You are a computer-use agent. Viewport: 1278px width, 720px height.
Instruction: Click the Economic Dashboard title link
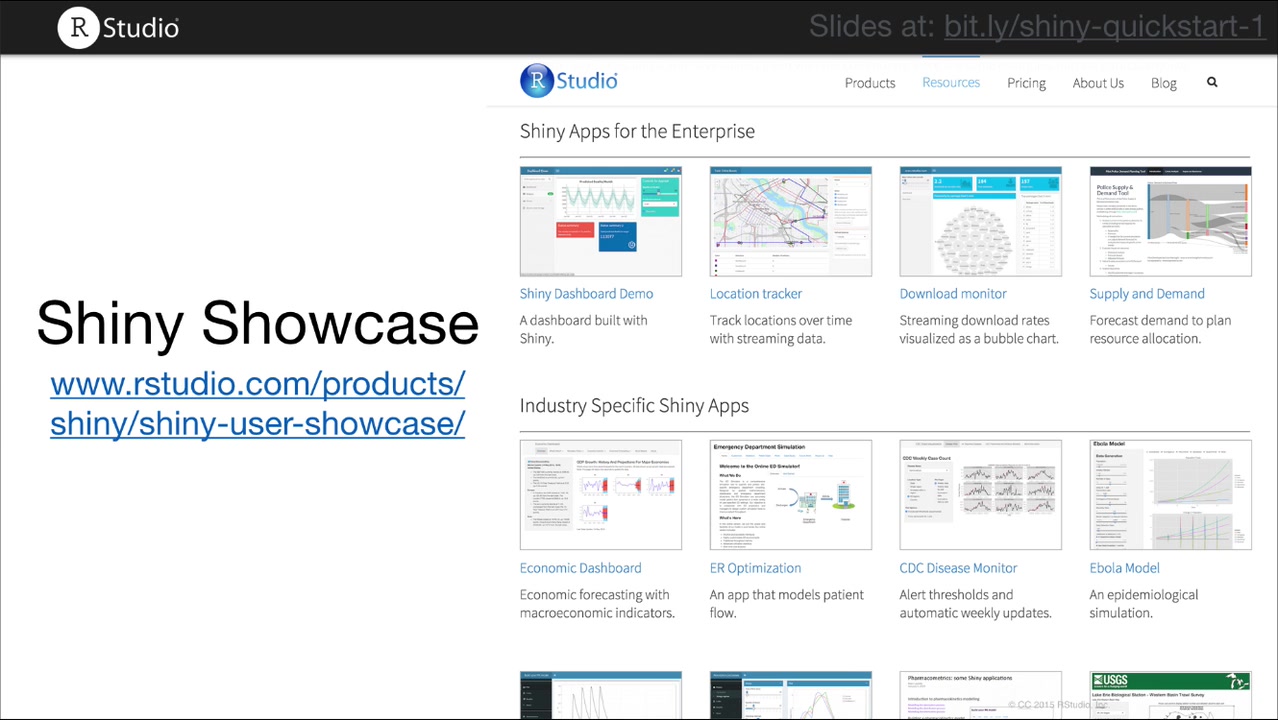click(x=580, y=568)
